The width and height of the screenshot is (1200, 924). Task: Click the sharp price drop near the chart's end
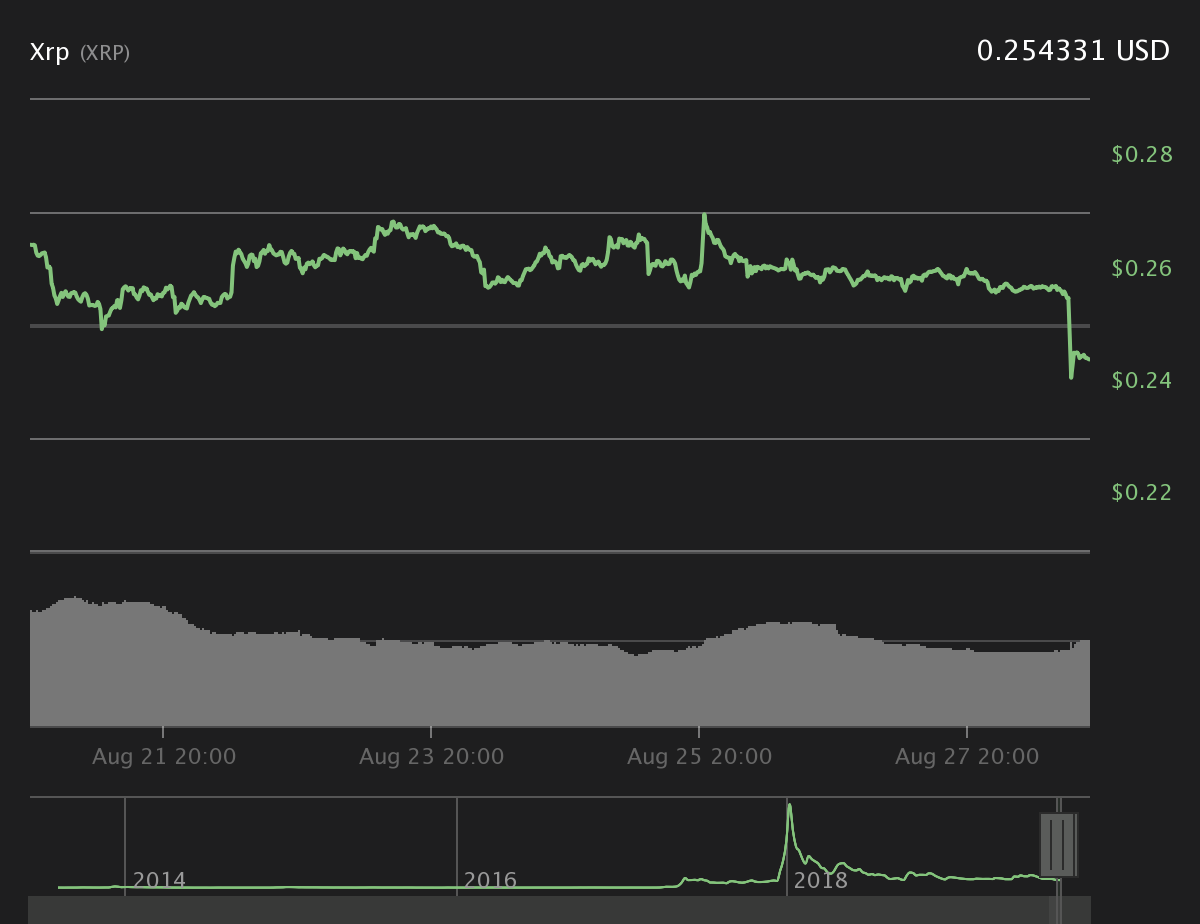pyautogui.click(x=1069, y=336)
